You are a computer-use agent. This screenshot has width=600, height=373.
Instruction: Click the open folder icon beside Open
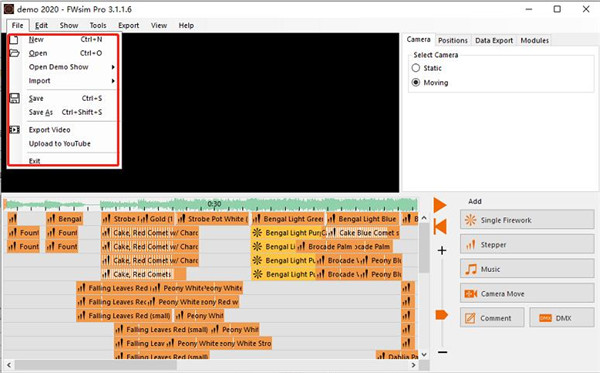click(14, 53)
